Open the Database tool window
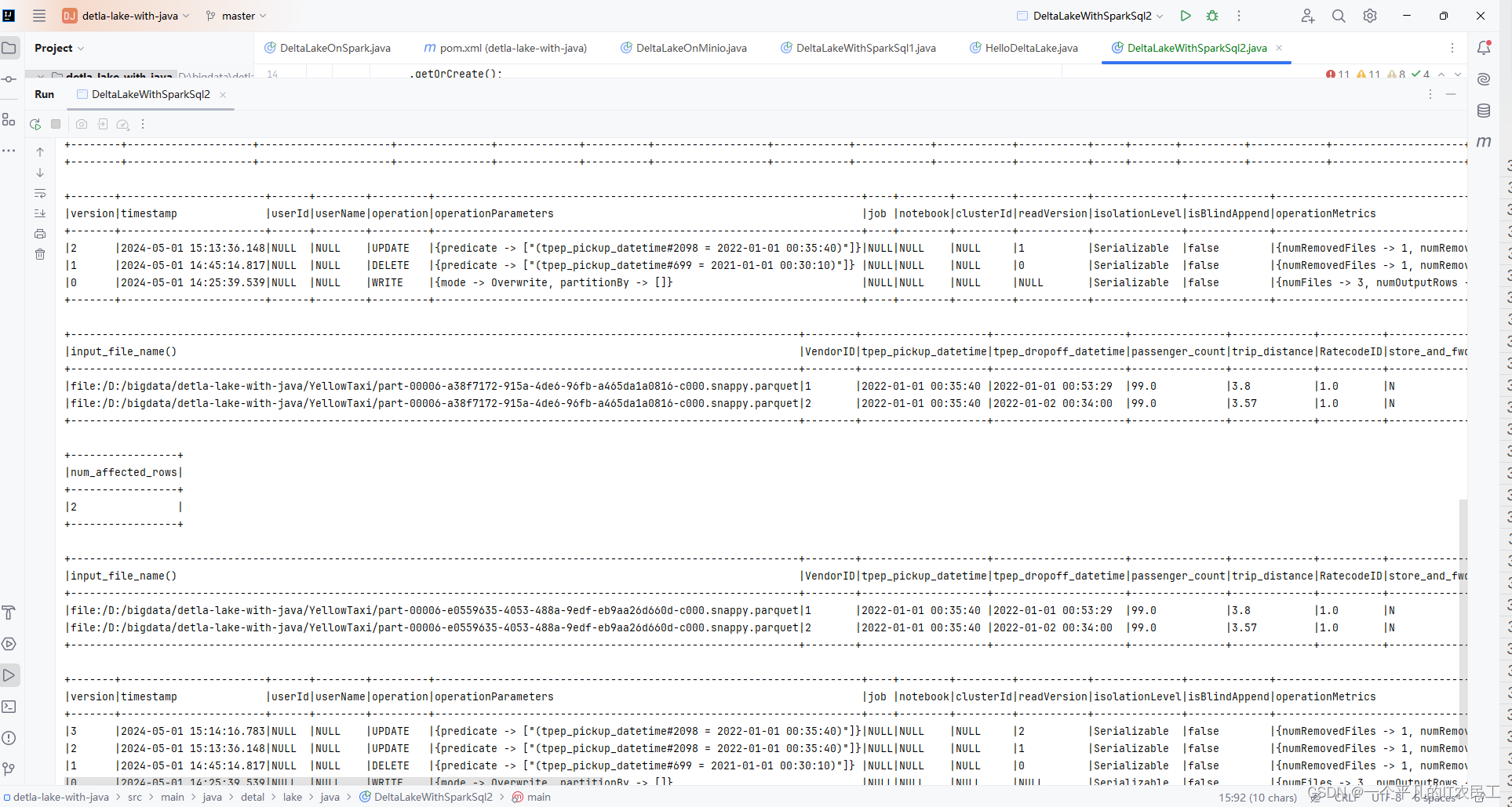The width and height of the screenshot is (1512, 807). (1484, 110)
